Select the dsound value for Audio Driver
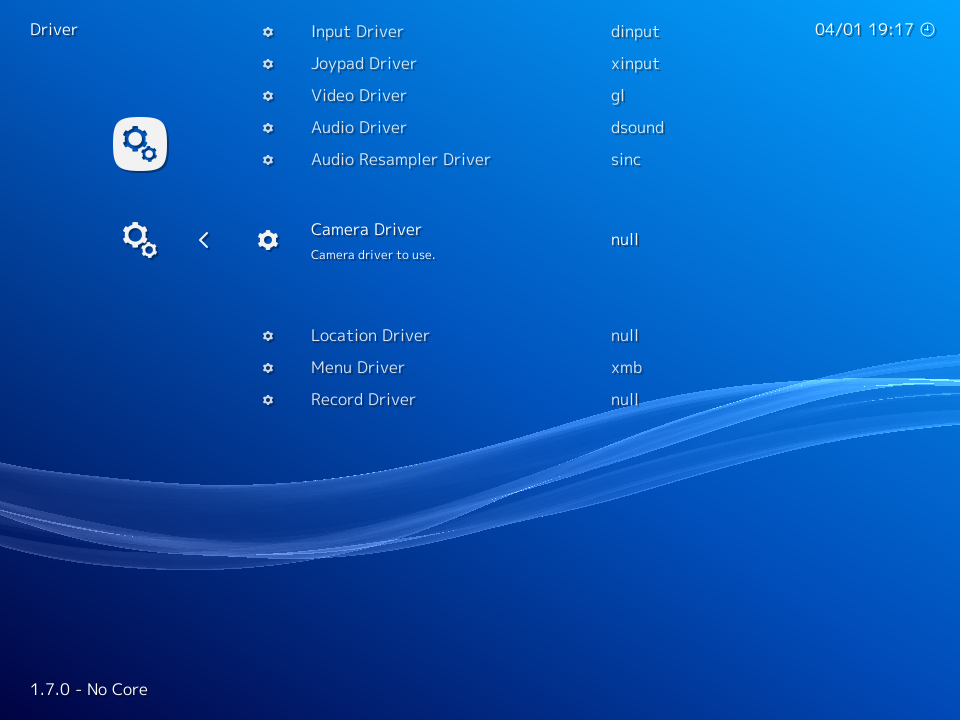This screenshot has height=720, width=960. (637, 127)
